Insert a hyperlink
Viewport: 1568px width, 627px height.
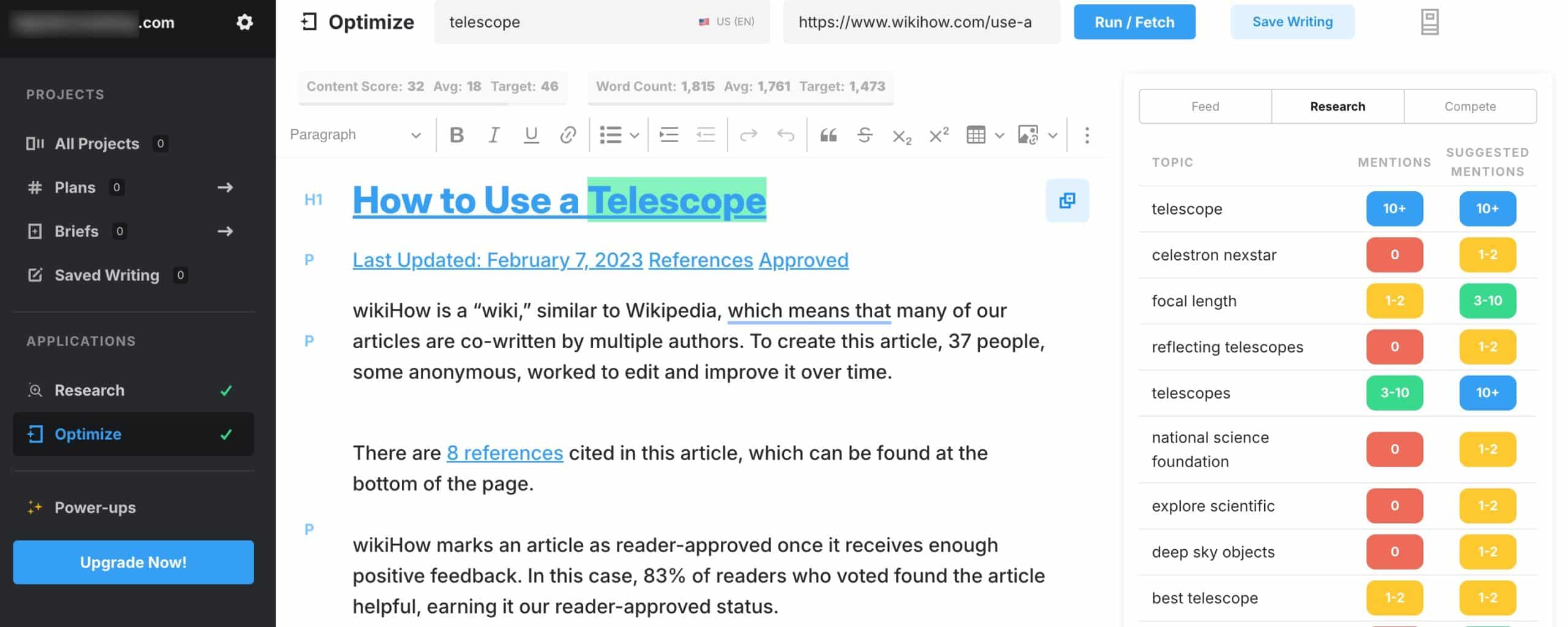[x=568, y=135]
